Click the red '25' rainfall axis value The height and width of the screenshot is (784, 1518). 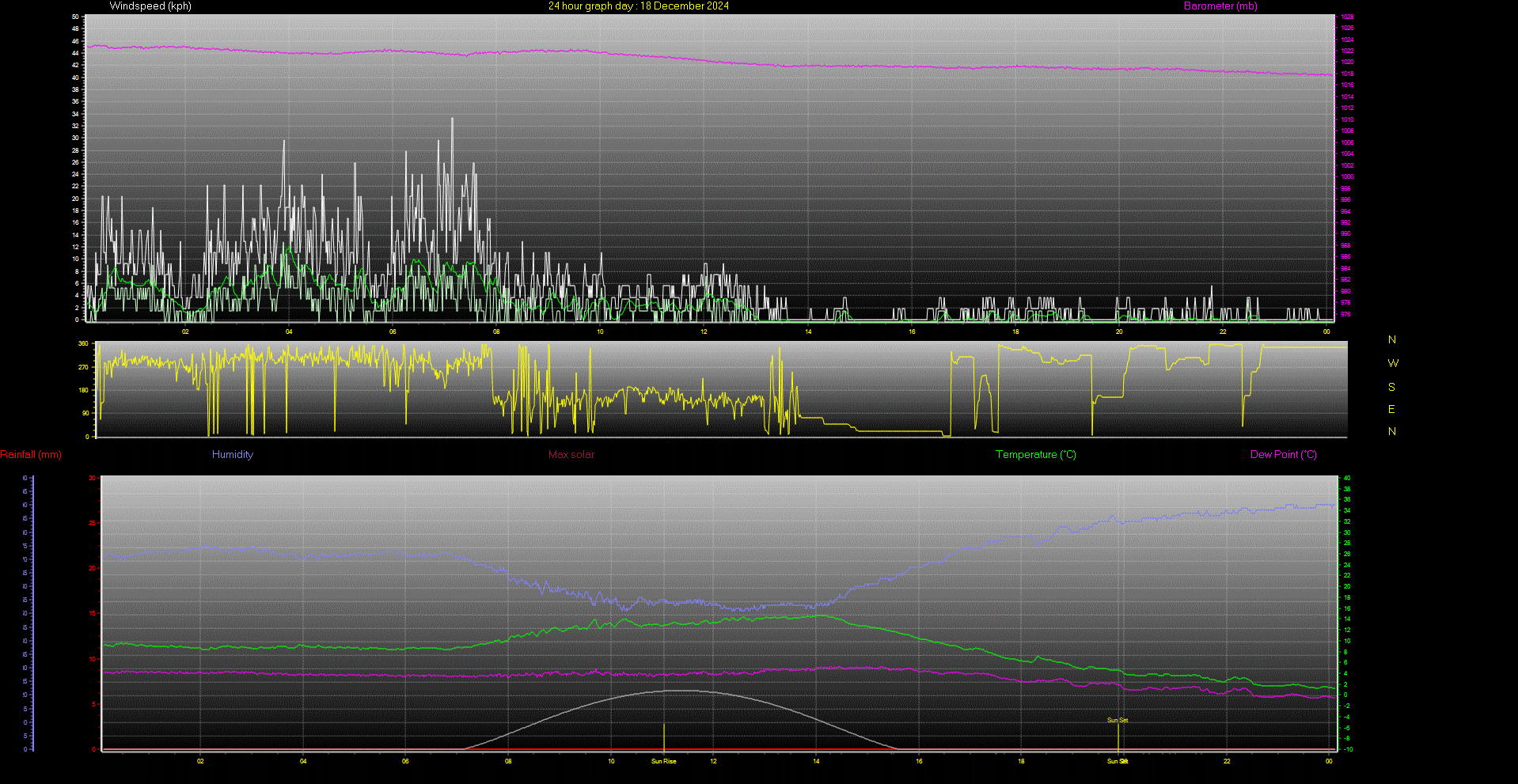tap(93, 524)
